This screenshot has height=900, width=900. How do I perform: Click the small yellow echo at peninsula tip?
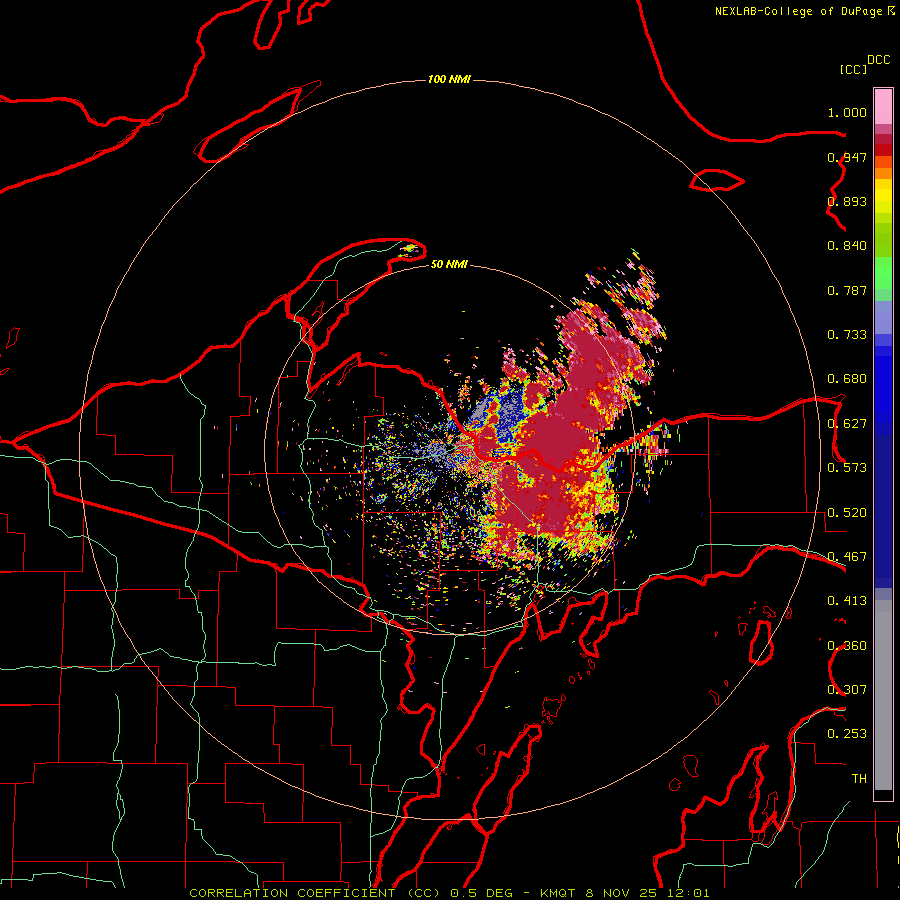(x=410, y=249)
